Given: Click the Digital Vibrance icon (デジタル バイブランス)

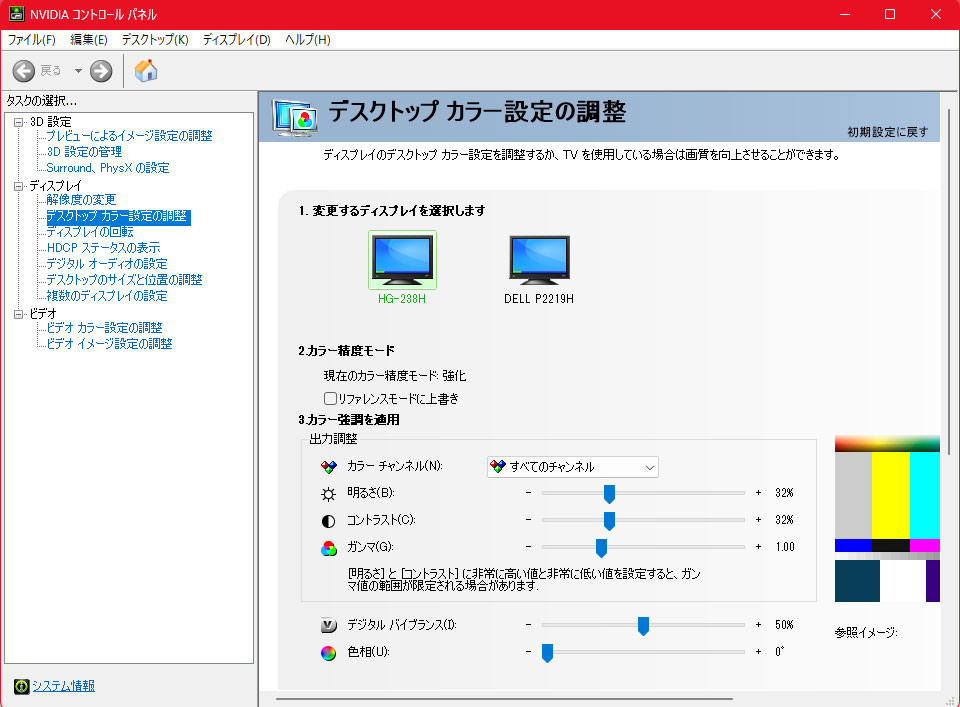Looking at the screenshot, I should (329, 626).
